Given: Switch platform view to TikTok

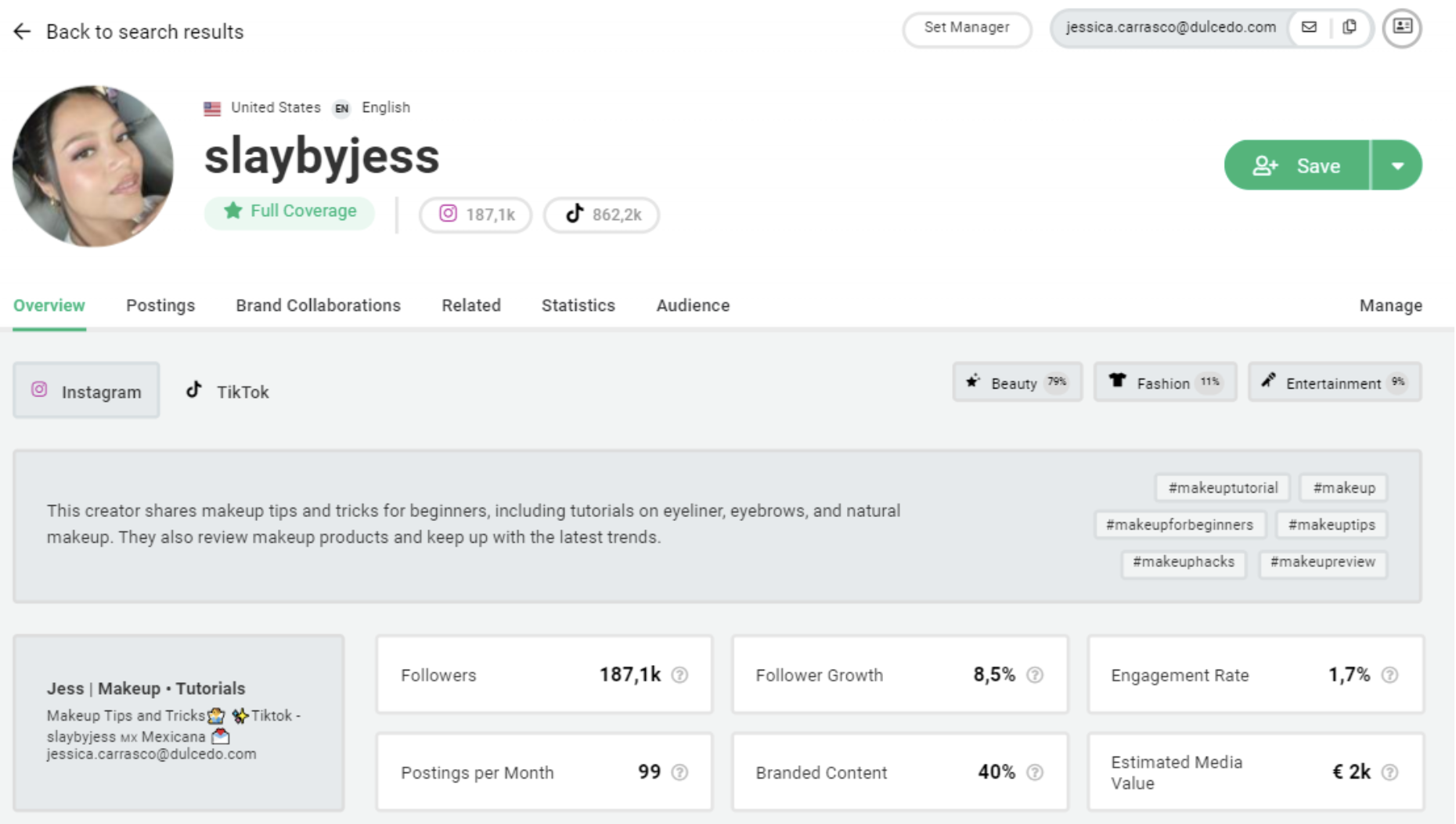Looking at the screenshot, I should click(225, 390).
